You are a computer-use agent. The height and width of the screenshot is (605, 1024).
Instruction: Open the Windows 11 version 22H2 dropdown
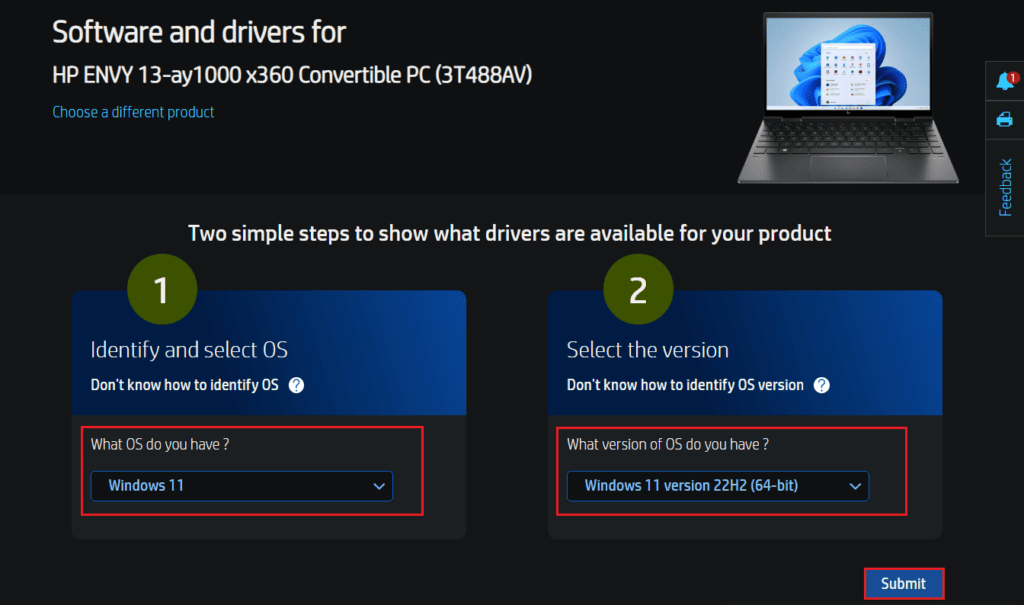[x=717, y=486]
